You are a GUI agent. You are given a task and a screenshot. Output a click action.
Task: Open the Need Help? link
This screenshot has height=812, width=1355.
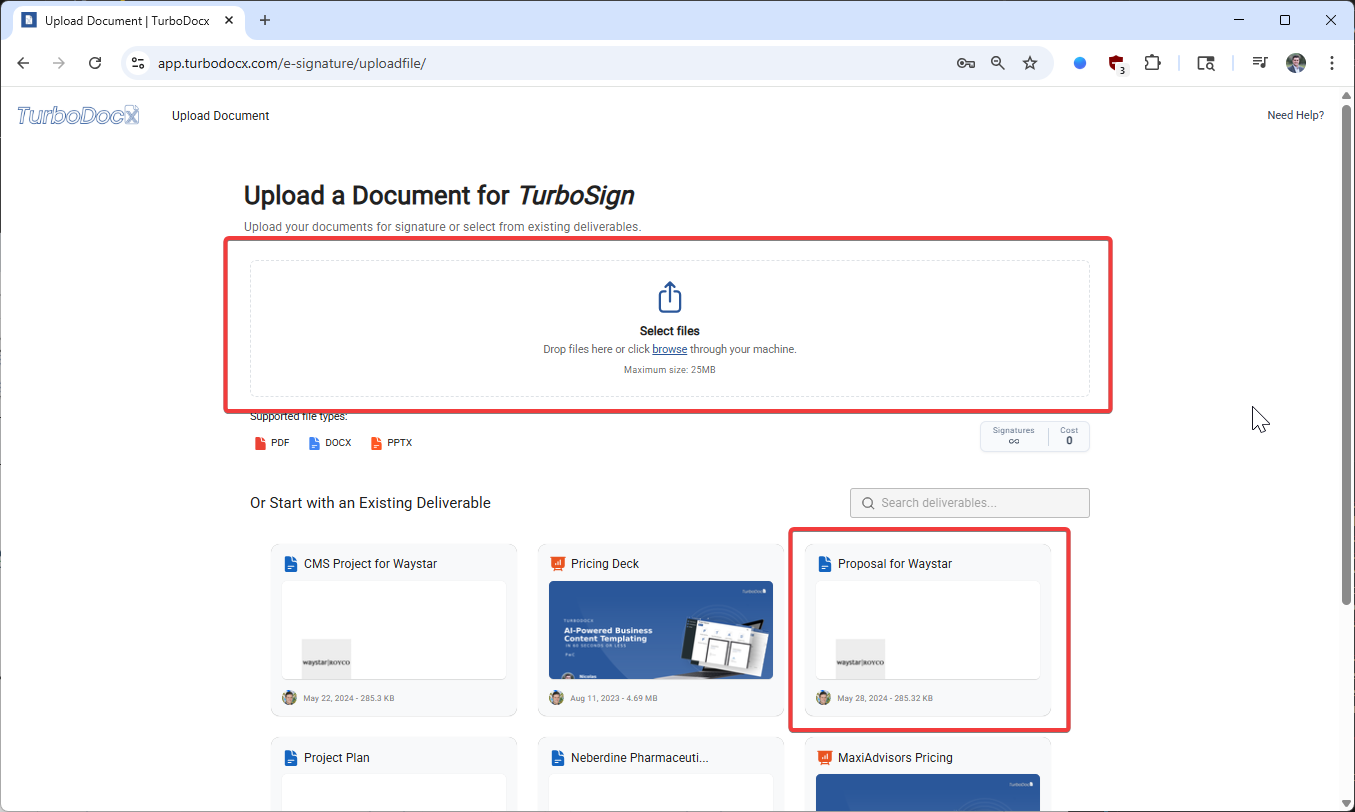1295,116
